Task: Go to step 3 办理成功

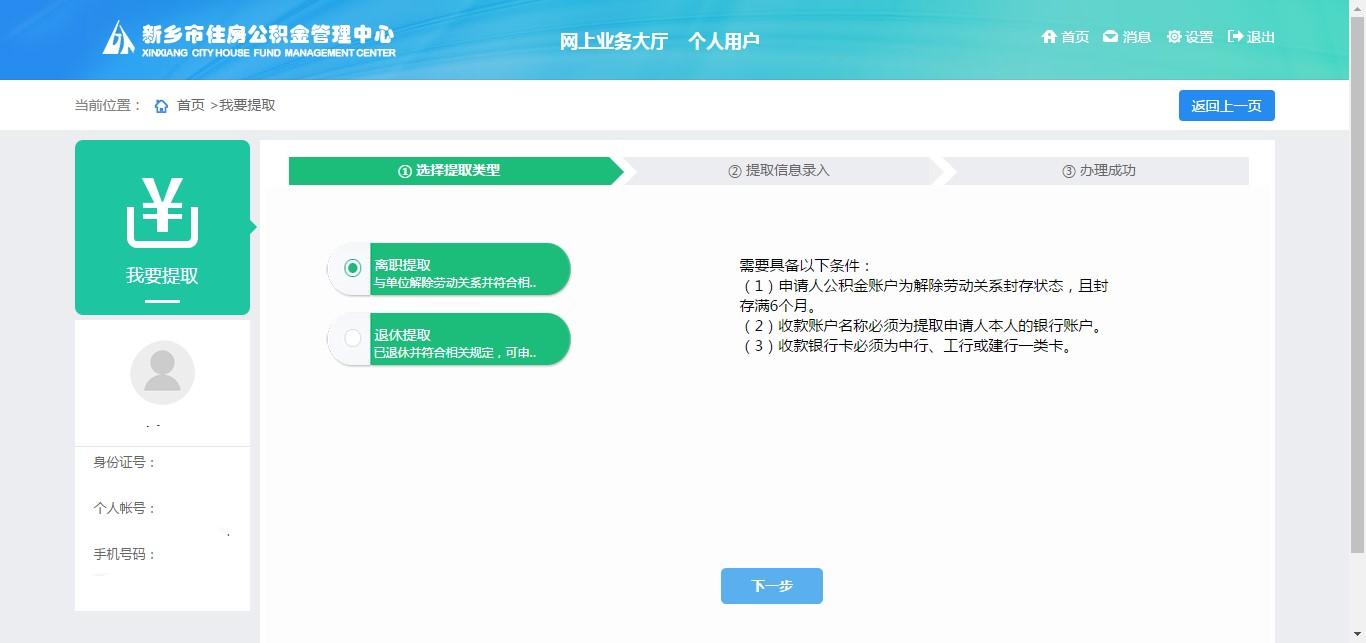Action: tap(1098, 171)
